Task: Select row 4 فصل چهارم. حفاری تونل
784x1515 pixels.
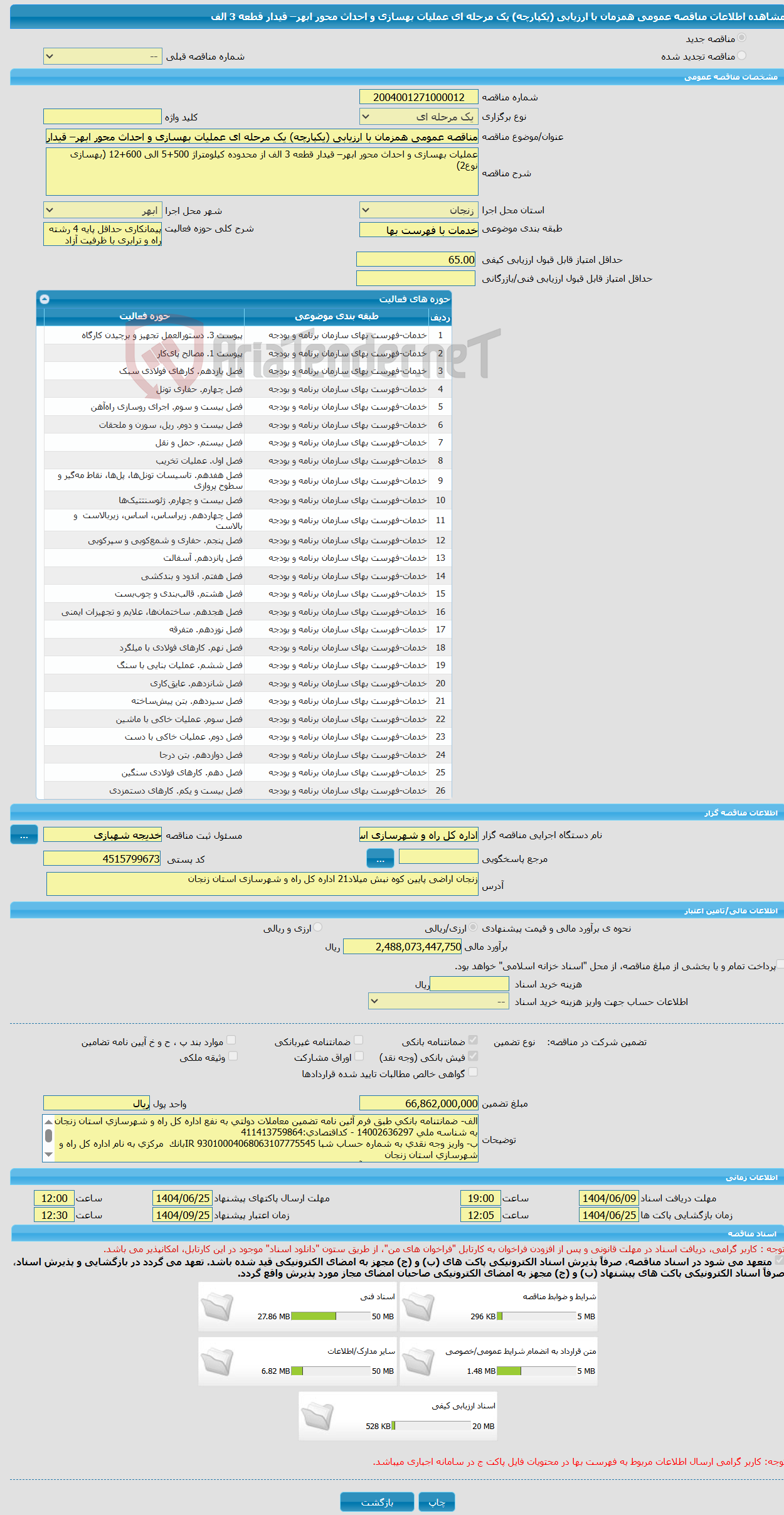Action: click(x=248, y=389)
